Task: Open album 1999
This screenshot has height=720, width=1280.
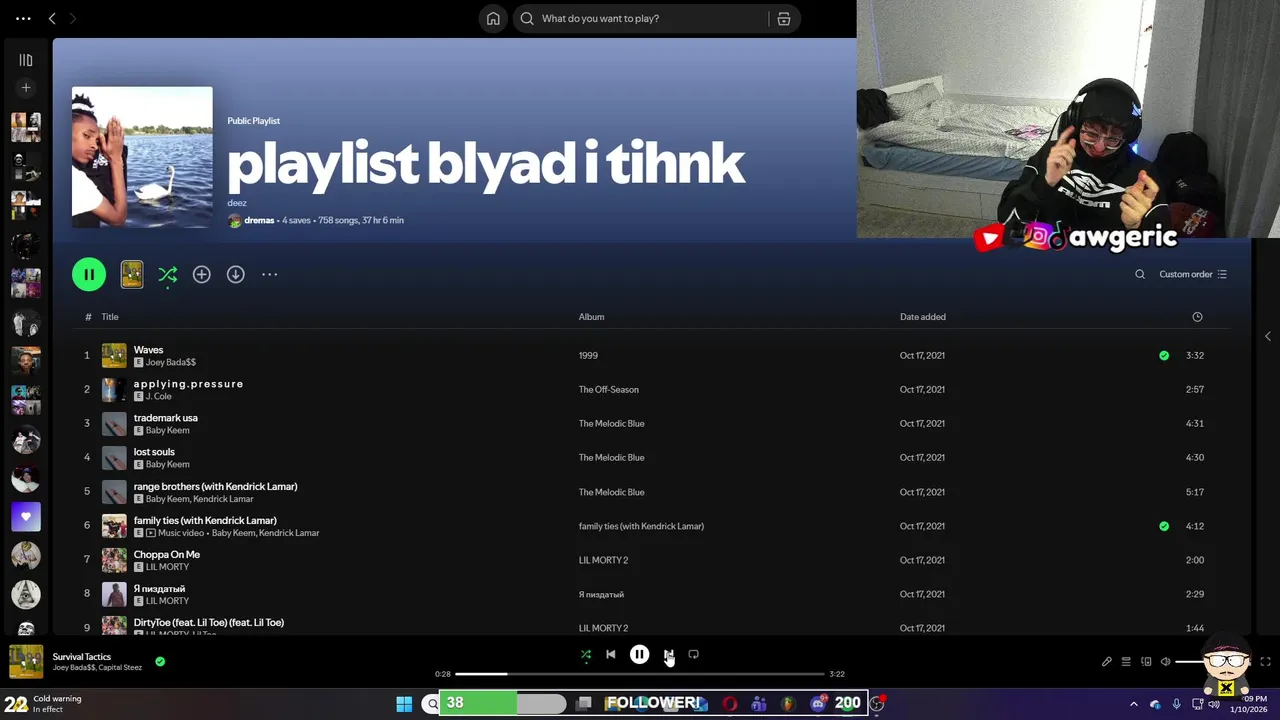Action: point(588,356)
